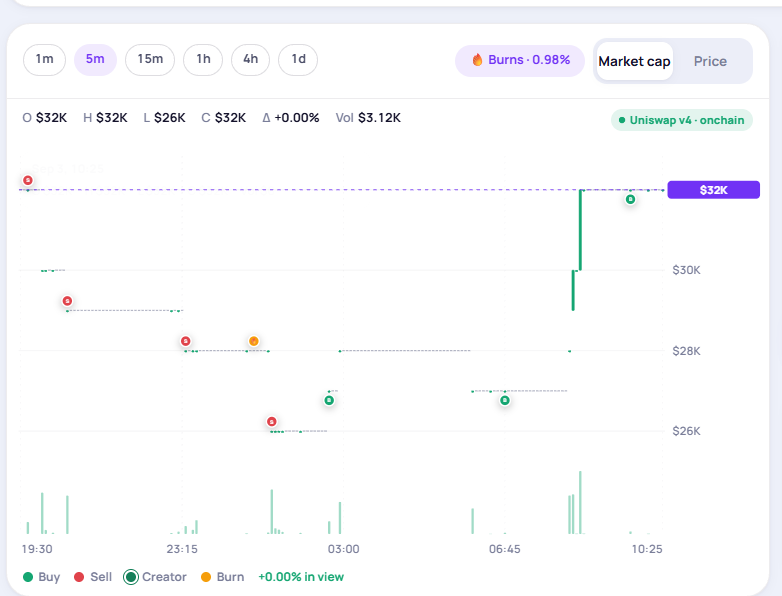Click the sell marker just under $30K

(67, 301)
